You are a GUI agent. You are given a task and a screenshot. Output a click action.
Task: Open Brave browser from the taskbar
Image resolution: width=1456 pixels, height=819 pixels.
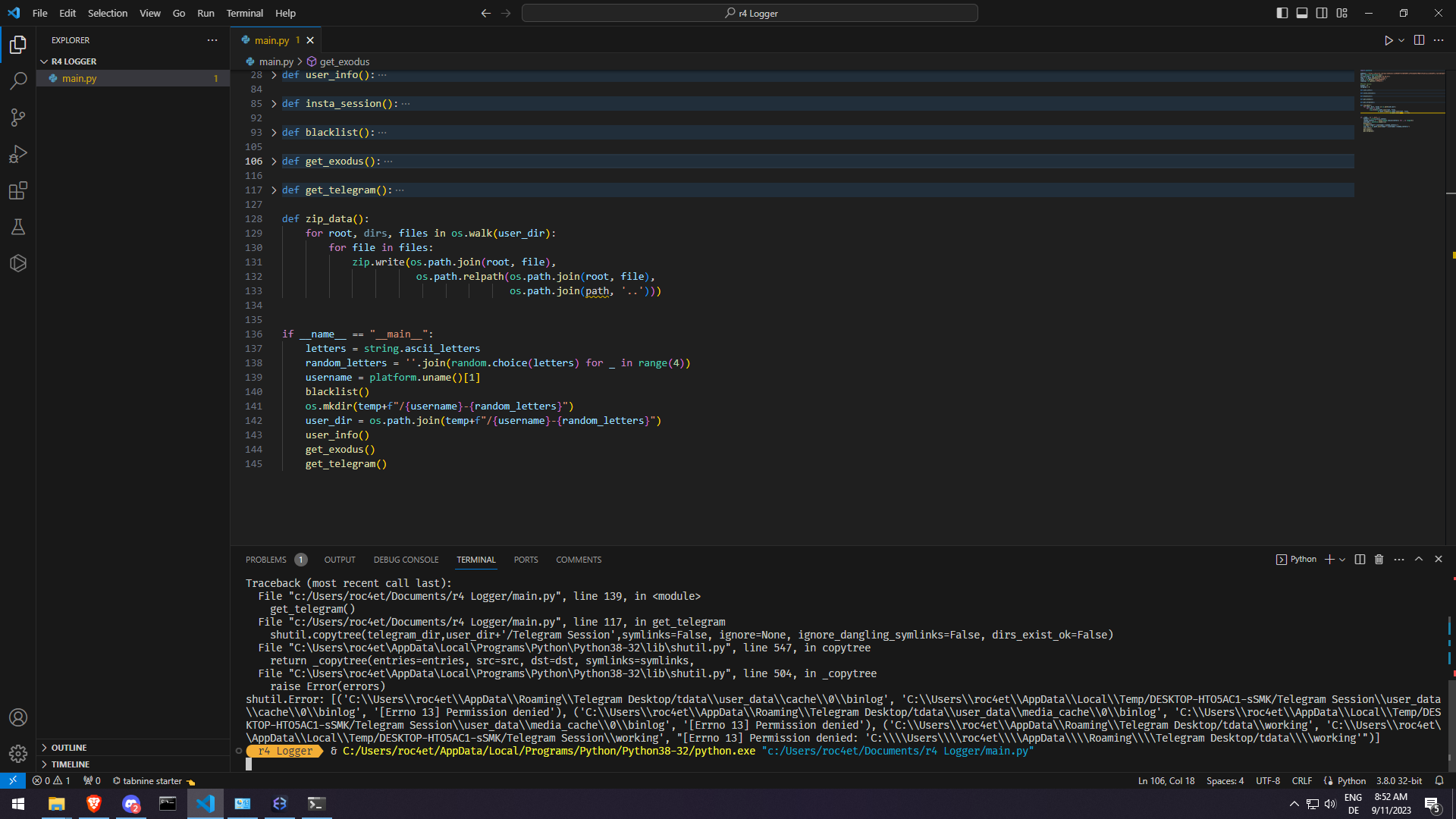[x=94, y=804]
